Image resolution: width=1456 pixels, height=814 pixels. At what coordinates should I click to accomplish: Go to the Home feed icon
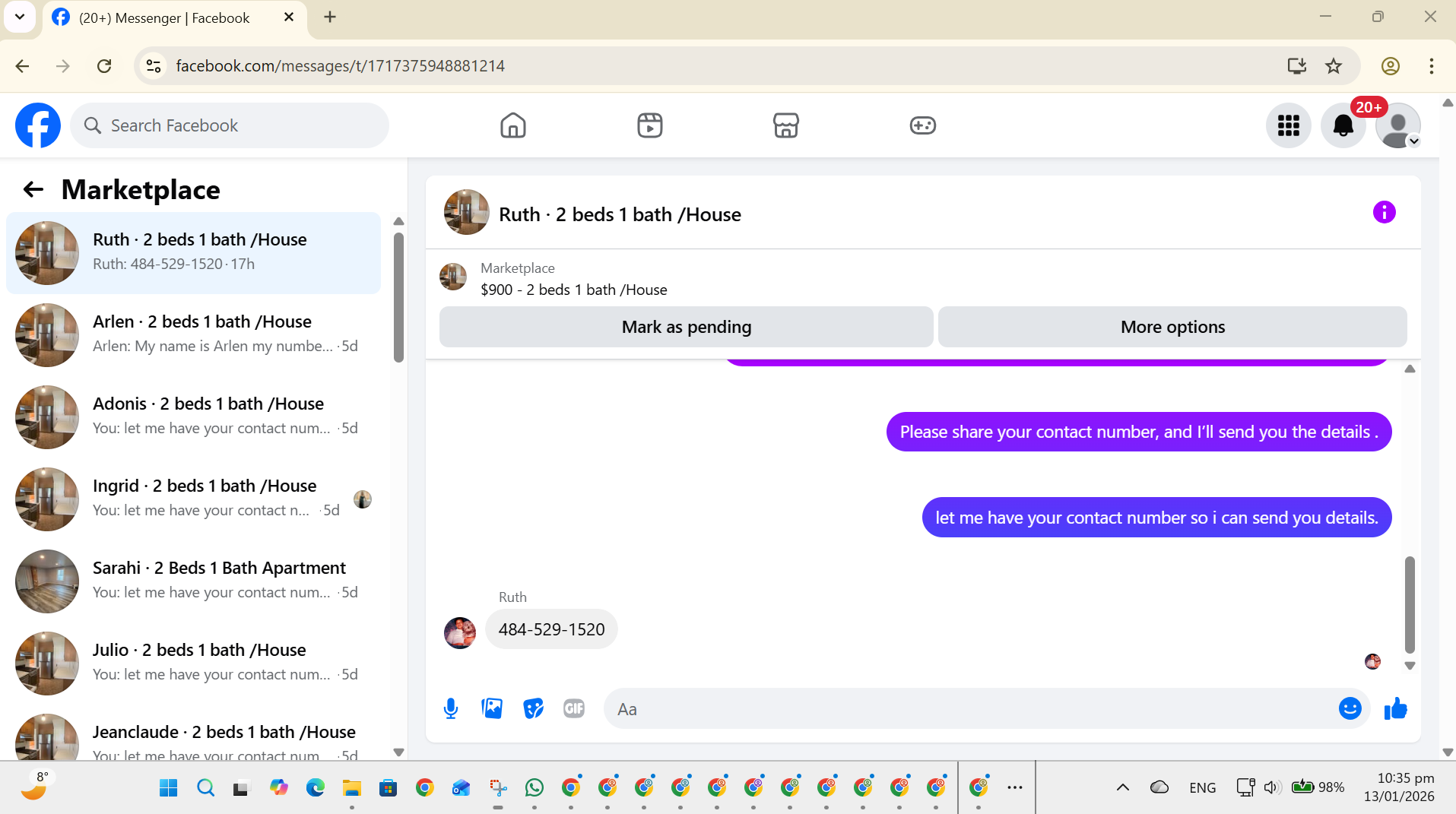513,125
